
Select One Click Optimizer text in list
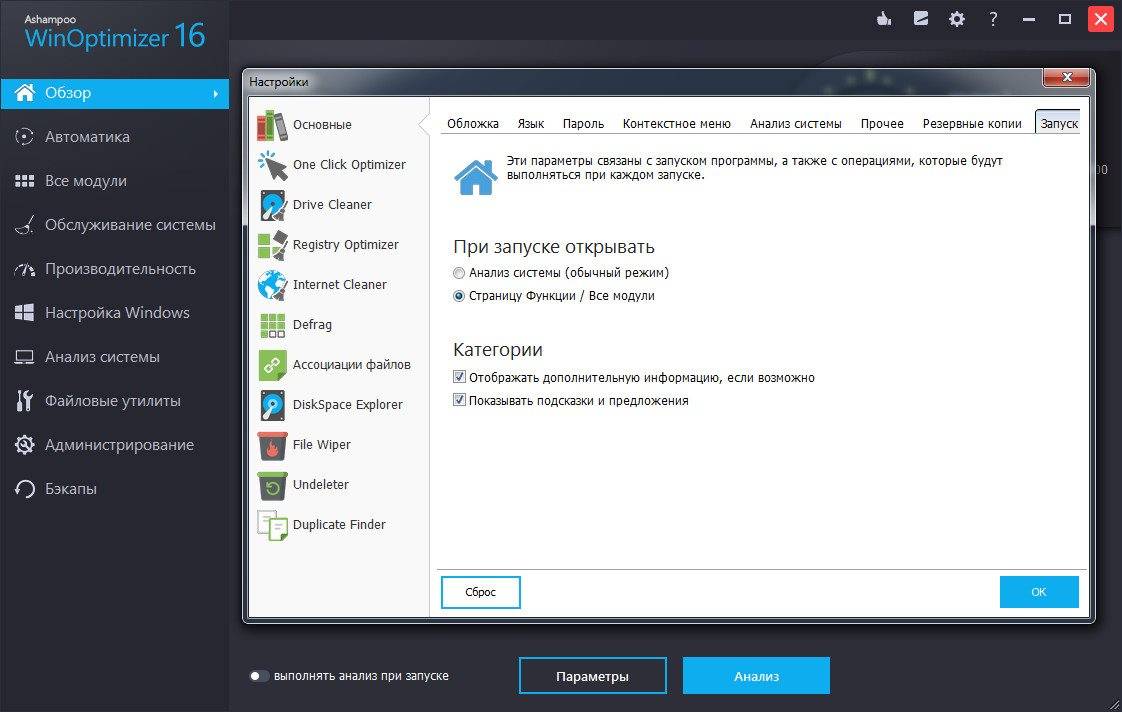click(349, 165)
